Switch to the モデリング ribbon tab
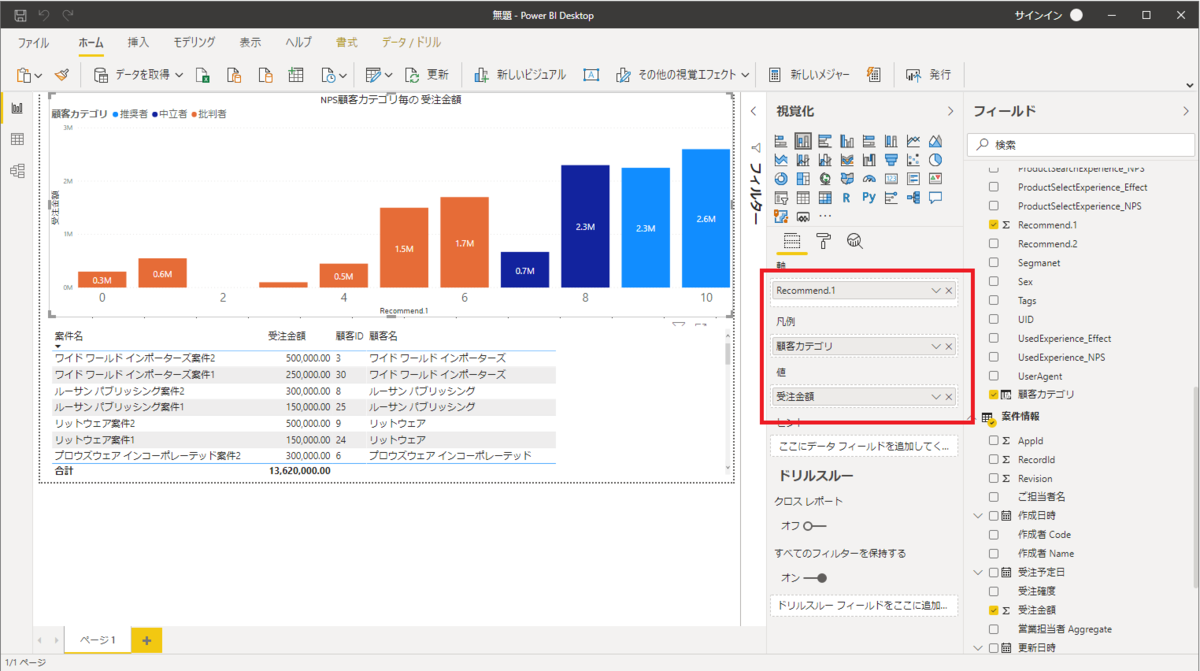 (194, 43)
